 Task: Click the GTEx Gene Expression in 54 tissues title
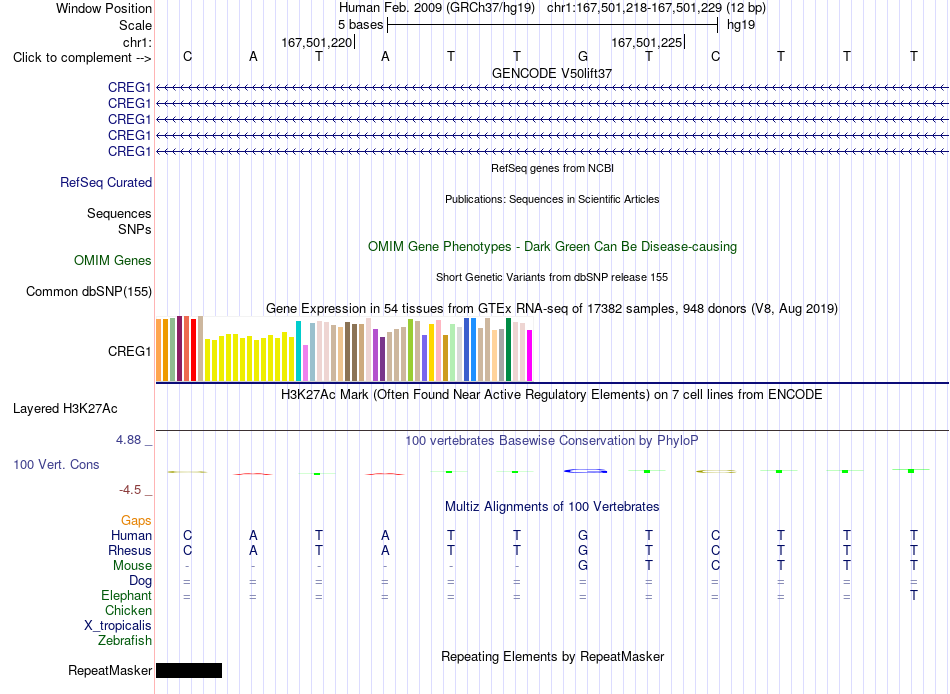tap(552, 309)
